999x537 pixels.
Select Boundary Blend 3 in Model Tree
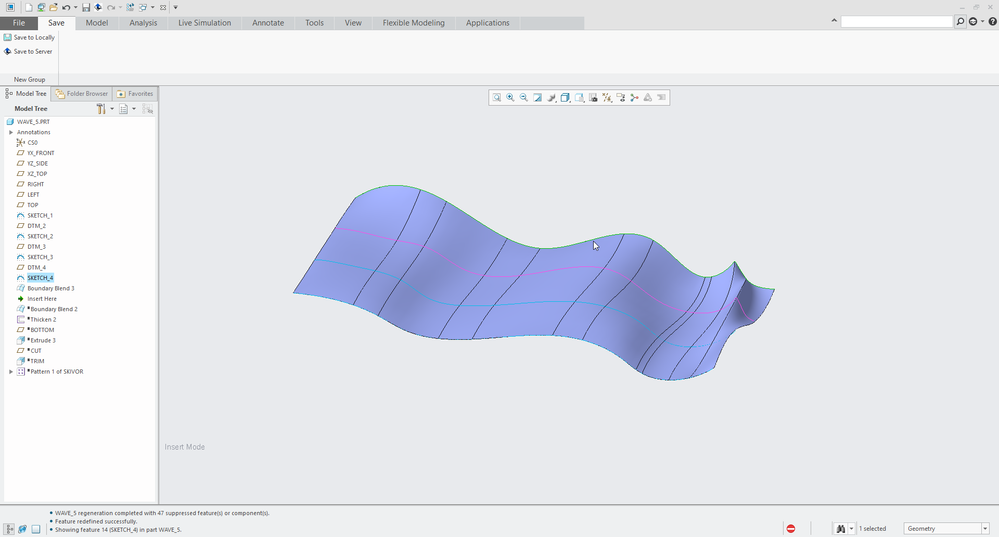pos(50,288)
